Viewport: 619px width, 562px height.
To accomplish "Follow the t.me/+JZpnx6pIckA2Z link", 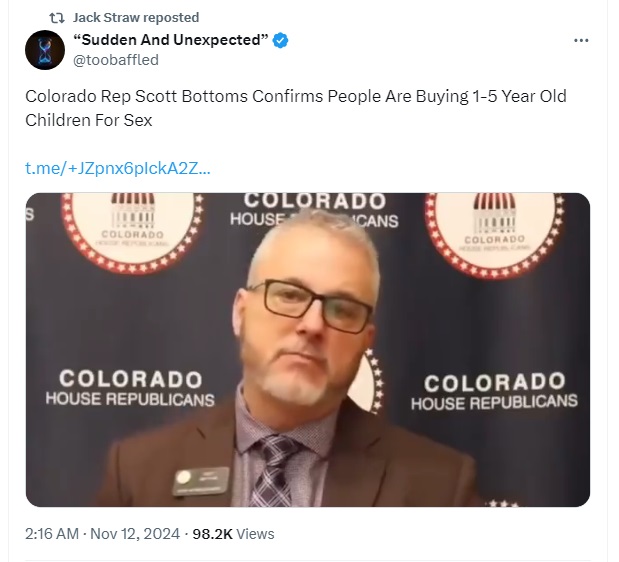I will (x=118, y=168).
